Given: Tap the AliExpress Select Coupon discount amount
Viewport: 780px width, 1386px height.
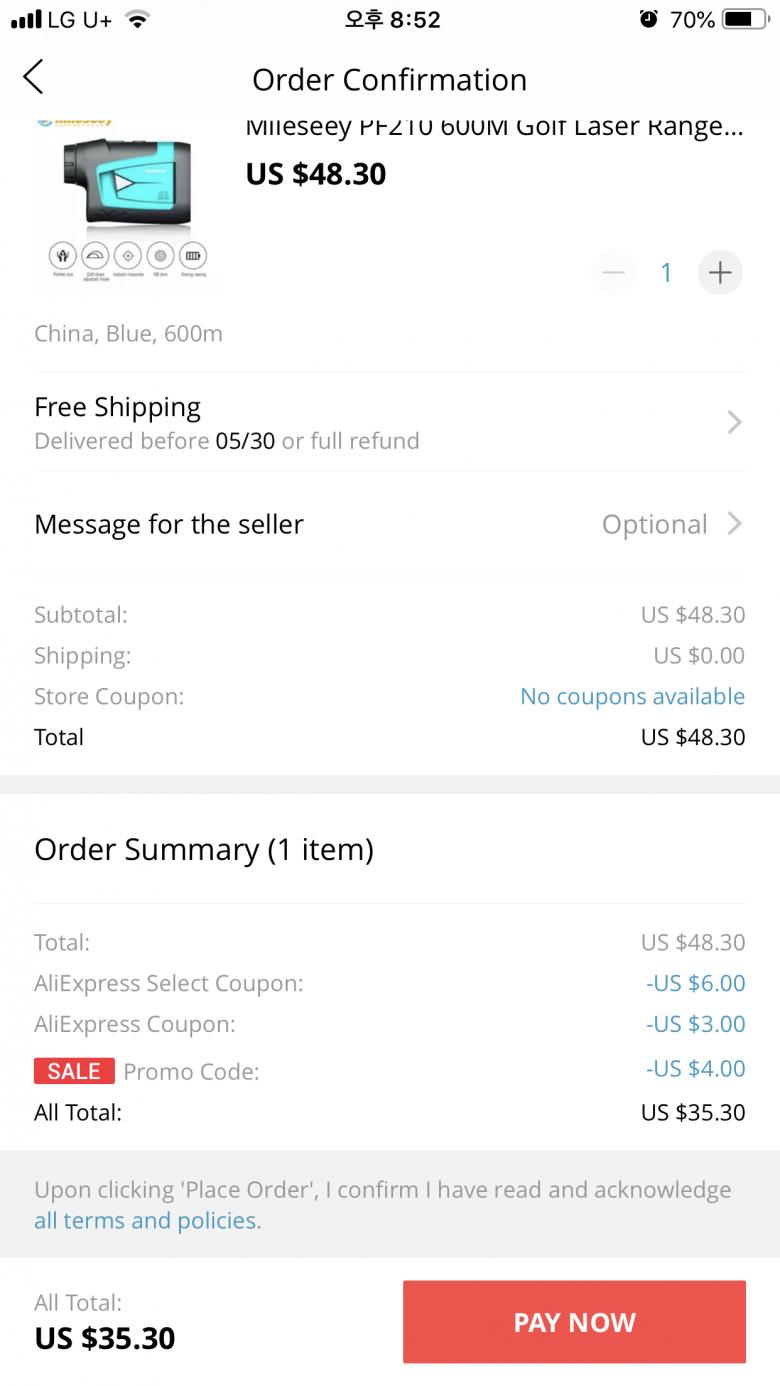Looking at the screenshot, I should point(695,983).
